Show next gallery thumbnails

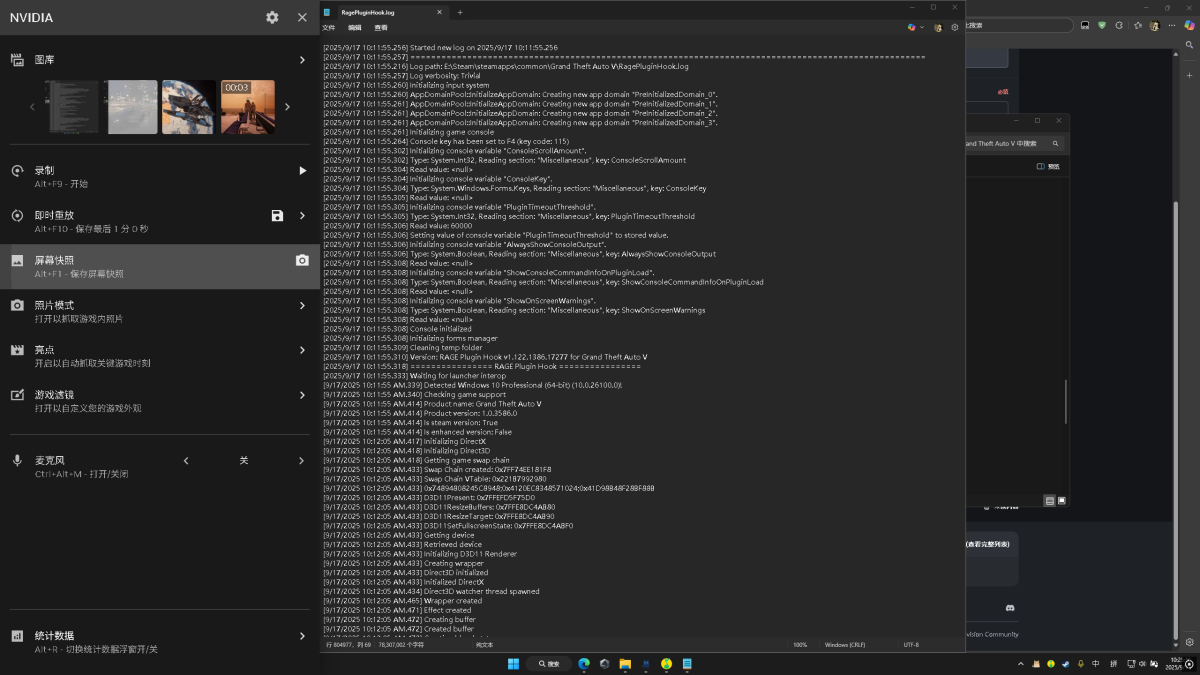point(288,107)
